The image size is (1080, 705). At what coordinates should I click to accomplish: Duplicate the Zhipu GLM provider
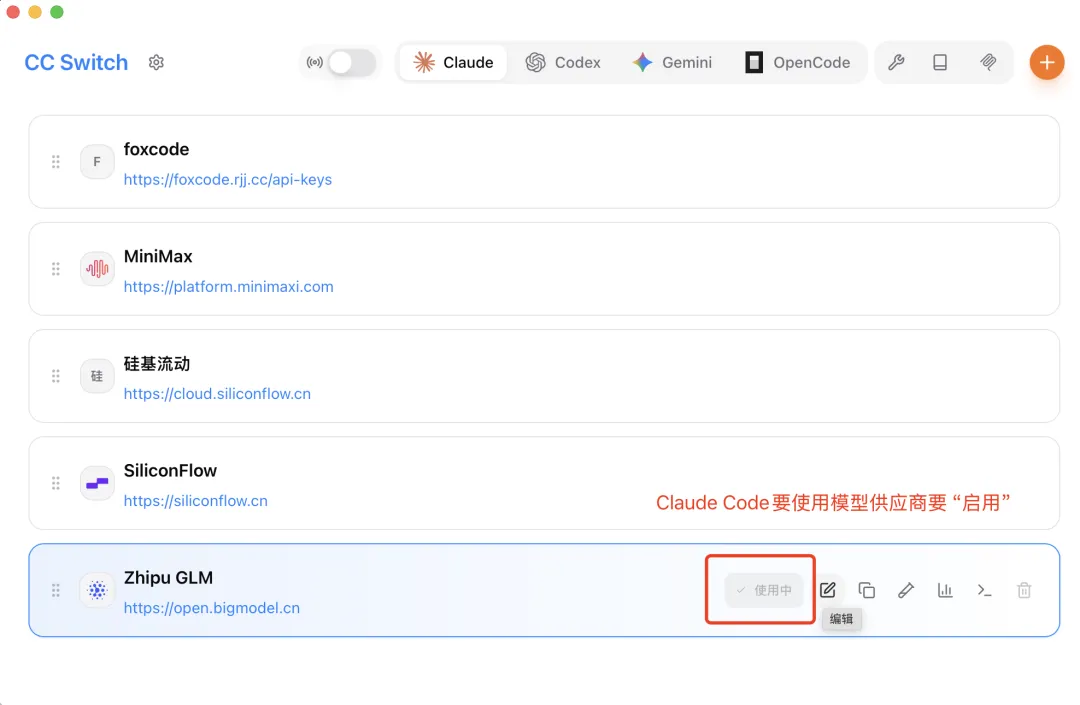866,590
